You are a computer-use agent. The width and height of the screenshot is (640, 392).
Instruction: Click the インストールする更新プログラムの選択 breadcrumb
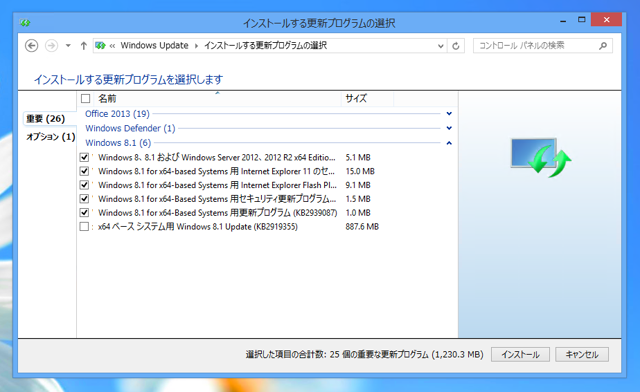(x=266, y=45)
